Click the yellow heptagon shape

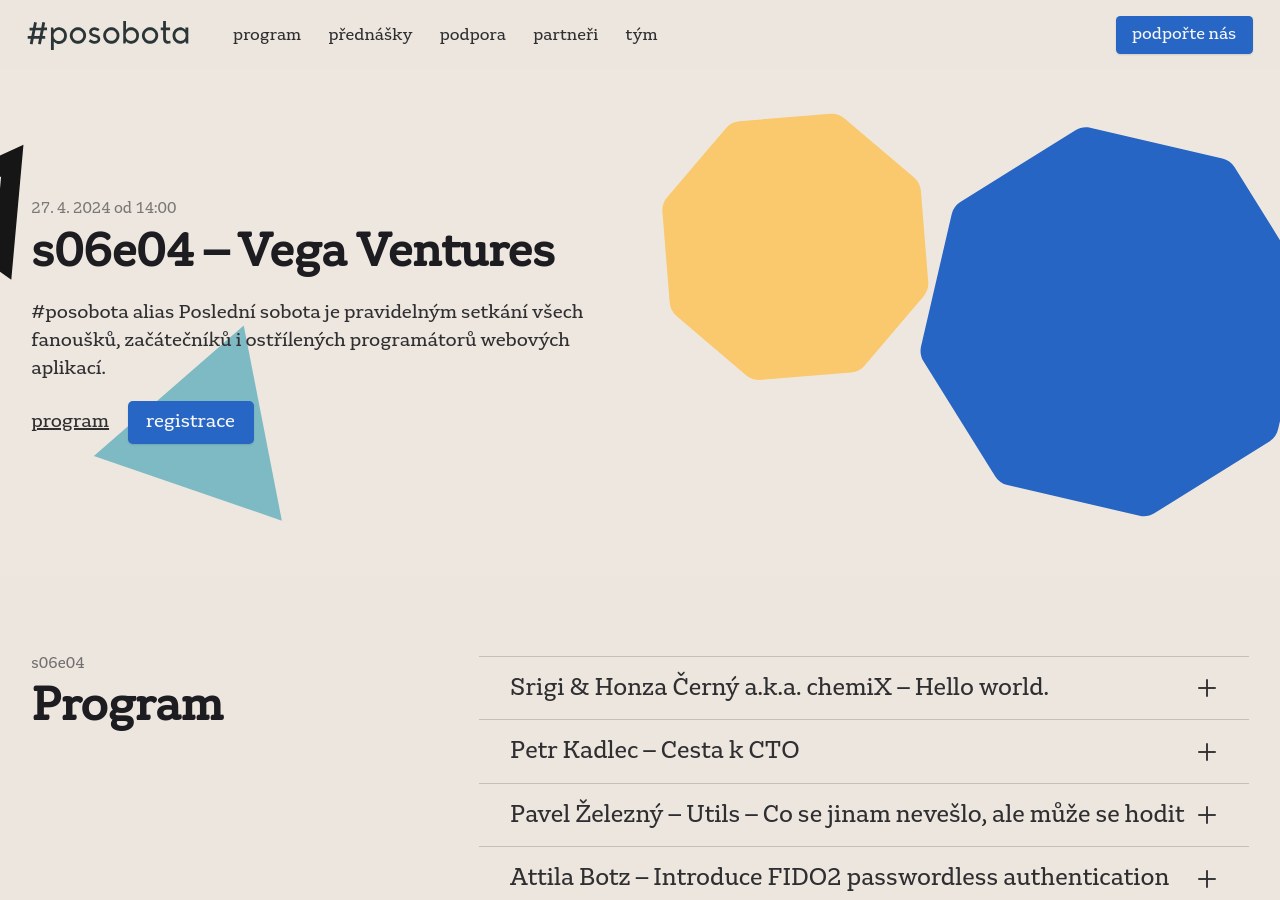click(x=795, y=246)
